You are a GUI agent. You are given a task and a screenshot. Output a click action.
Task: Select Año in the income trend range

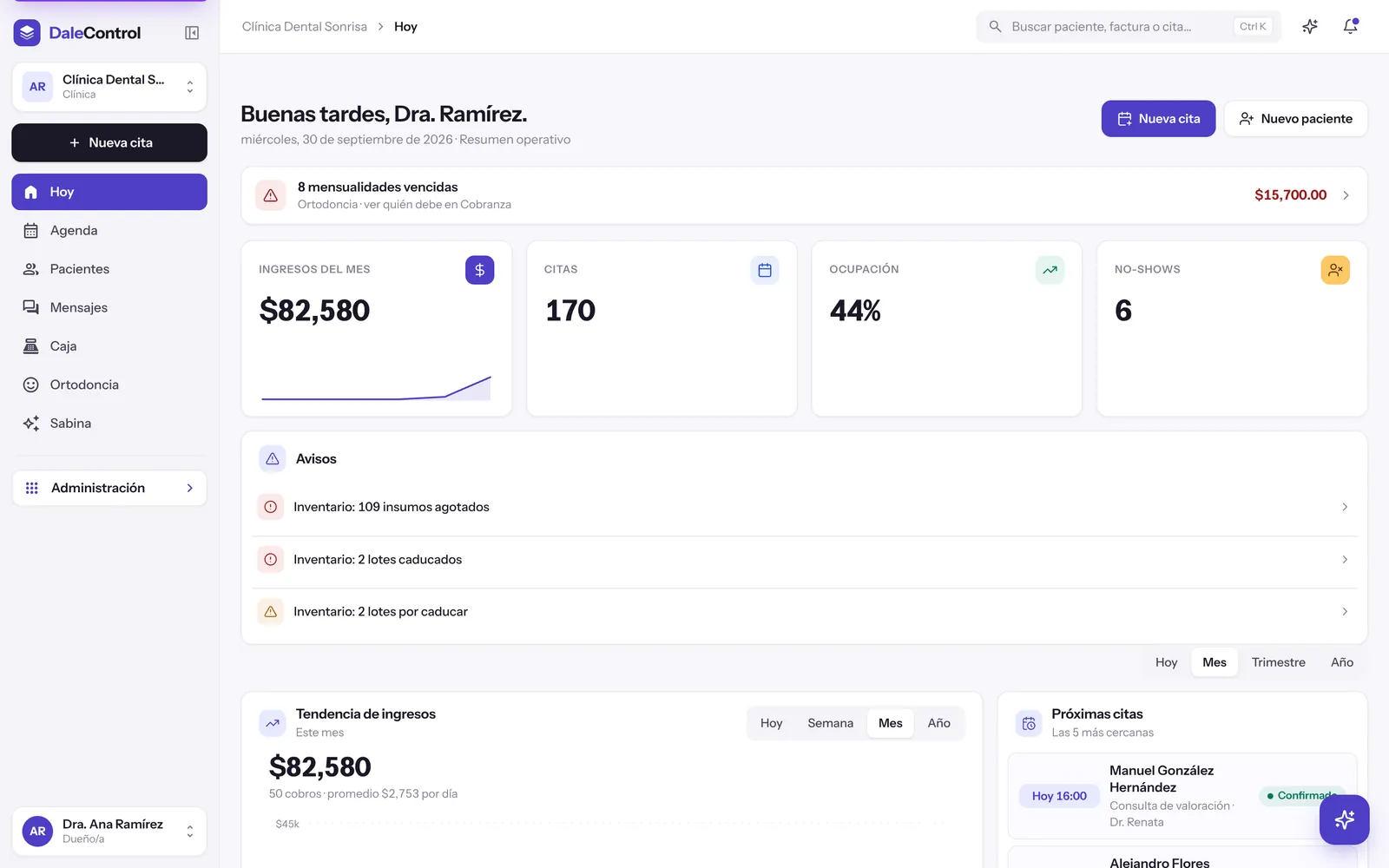click(x=938, y=723)
